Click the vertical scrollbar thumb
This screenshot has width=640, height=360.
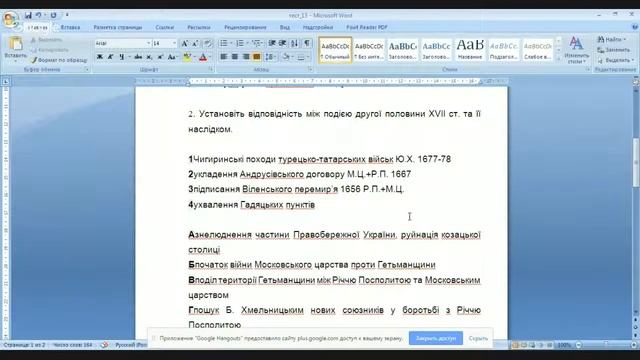click(636, 162)
